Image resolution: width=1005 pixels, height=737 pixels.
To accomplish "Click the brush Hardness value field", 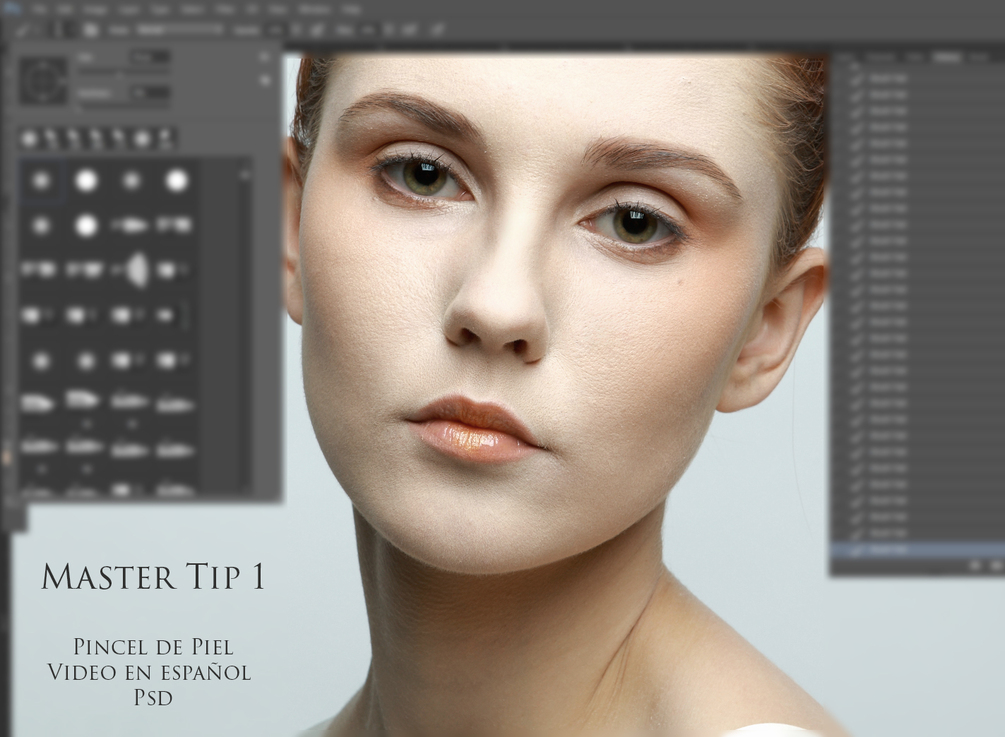I will [x=149, y=93].
